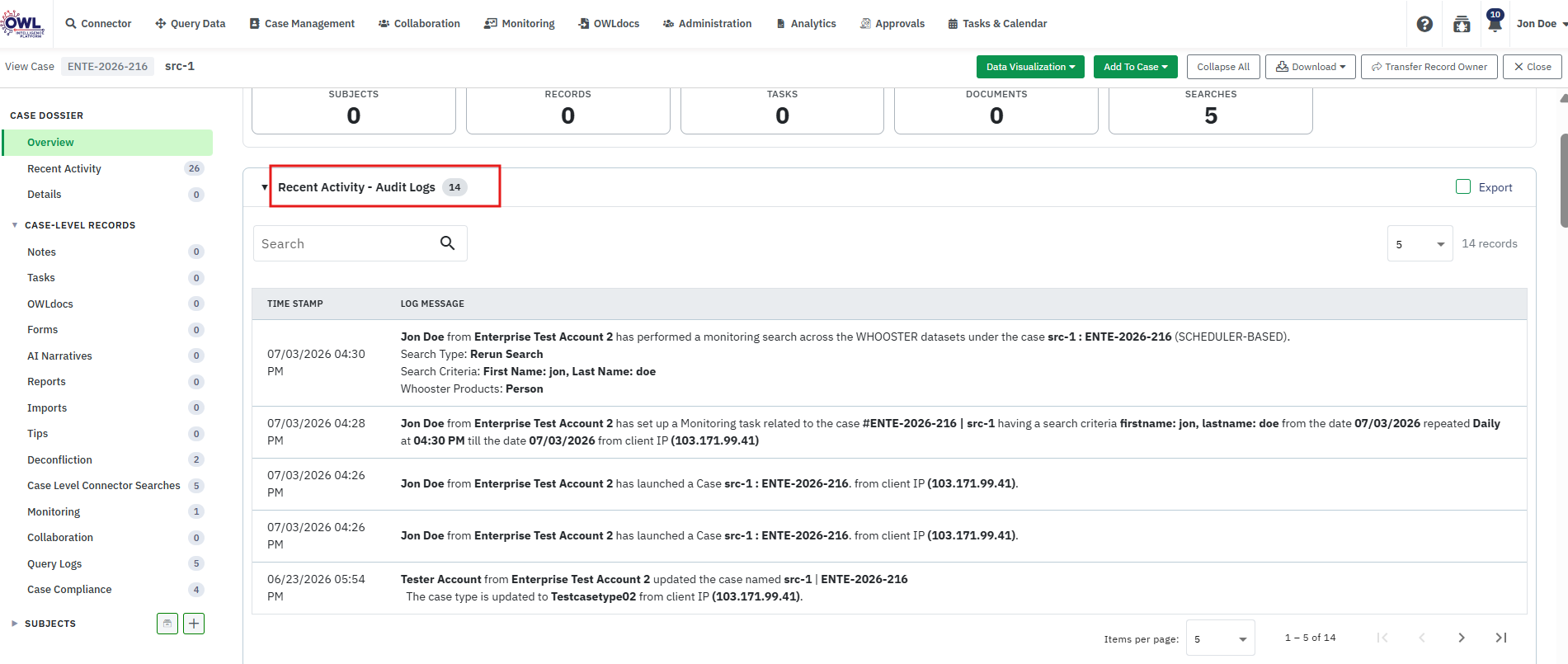Open the Jon Doe user menu

1541,24
